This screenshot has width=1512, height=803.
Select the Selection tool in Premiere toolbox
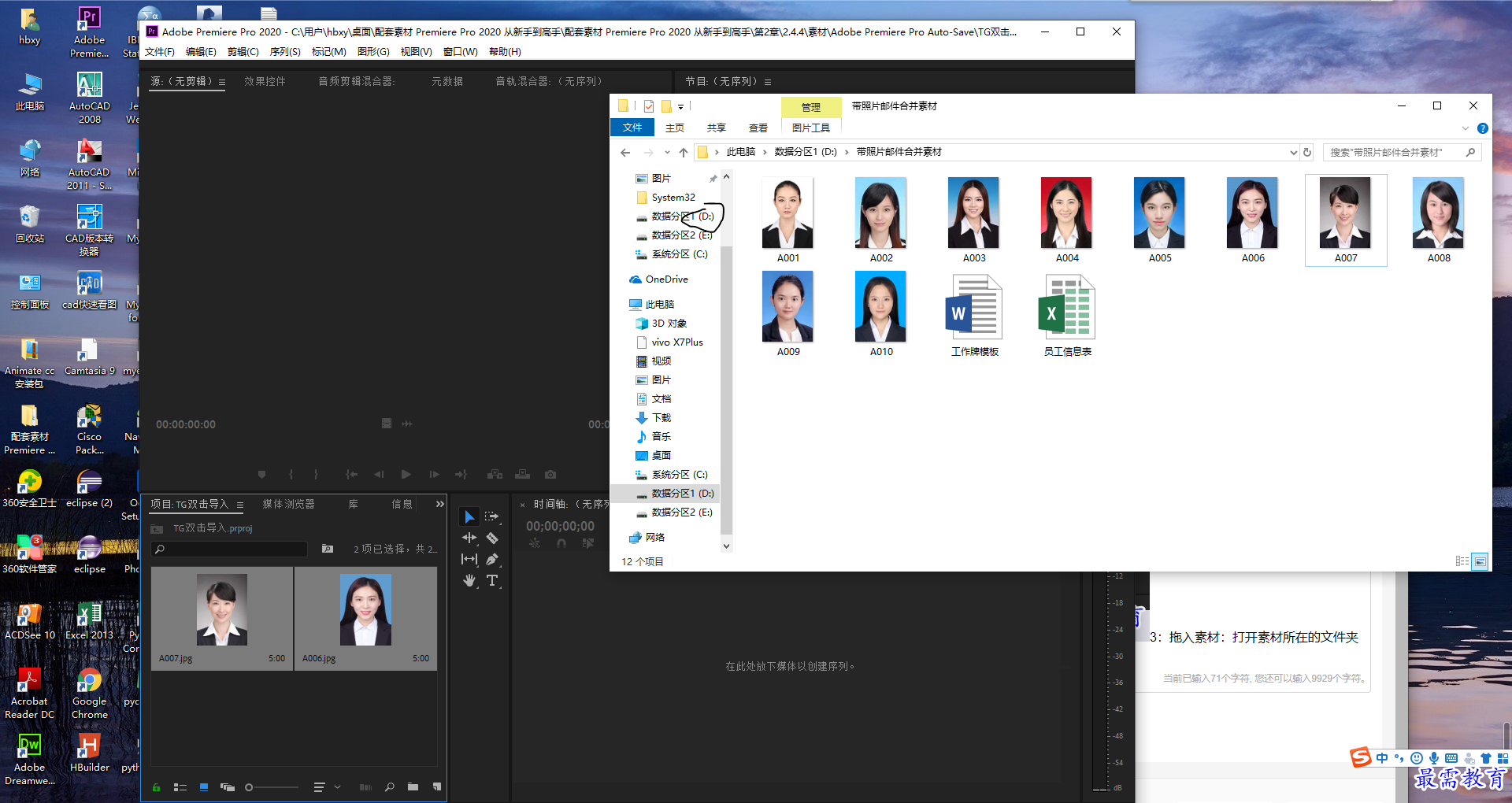469,516
